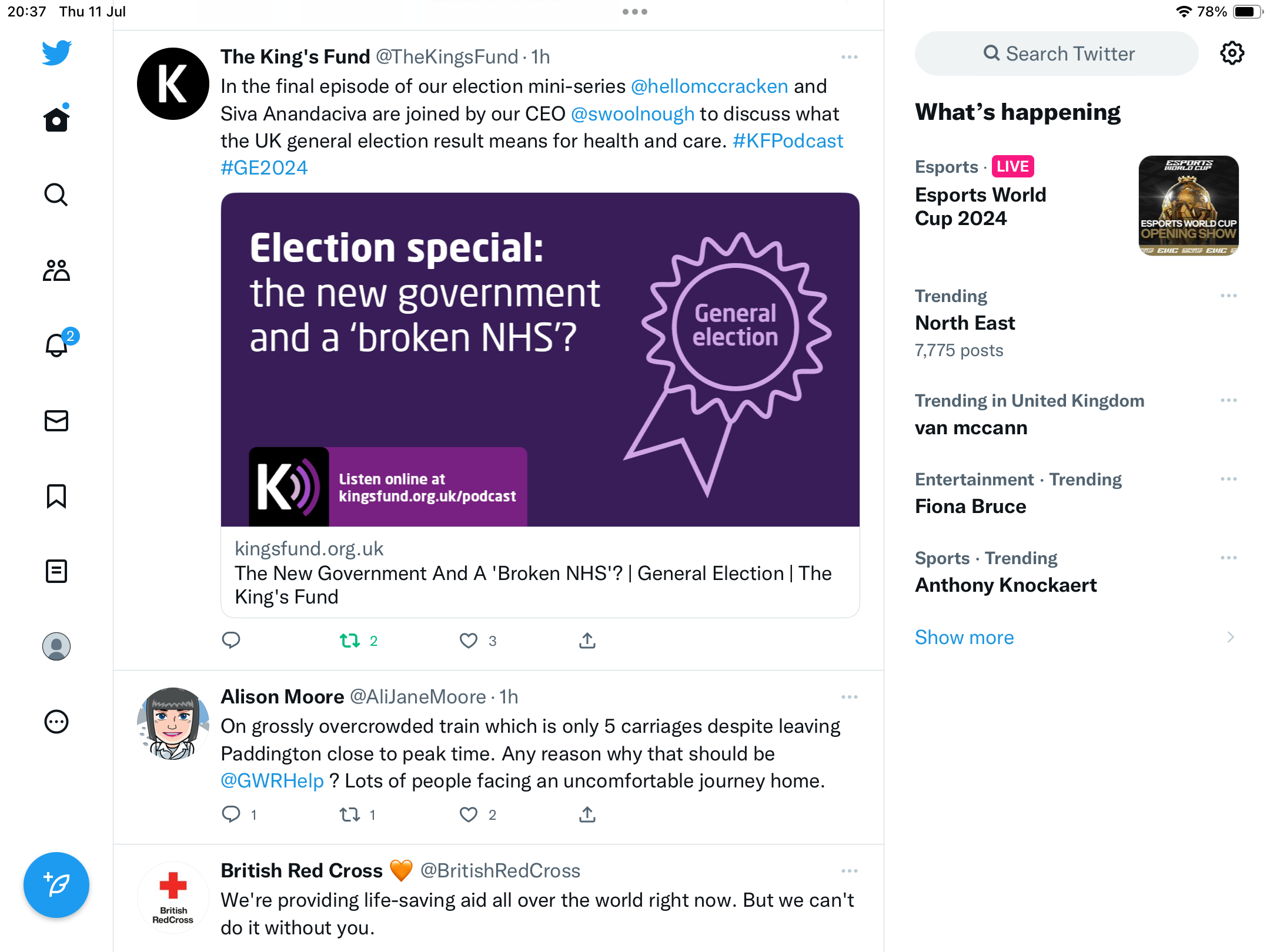Open the Bookmarks icon
Screen dimensions: 1270x952
(56, 496)
